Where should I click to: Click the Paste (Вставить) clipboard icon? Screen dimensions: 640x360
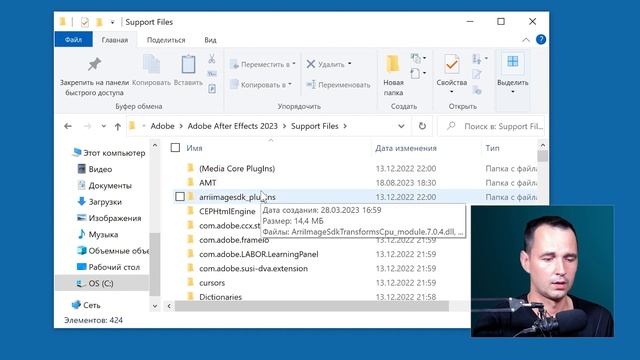click(x=188, y=64)
